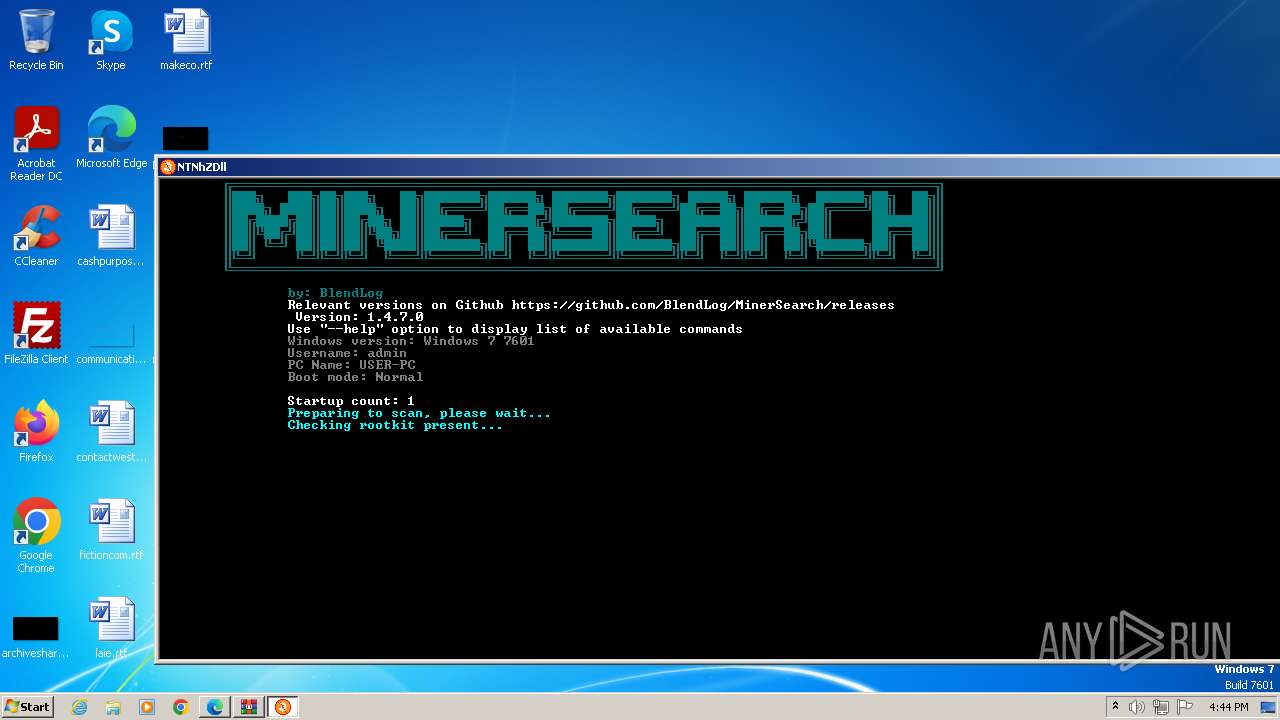This screenshot has height=720, width=1280.
Task: Click the "Version: 1.4.7.0" line
Action: click(x=359, y=317)
